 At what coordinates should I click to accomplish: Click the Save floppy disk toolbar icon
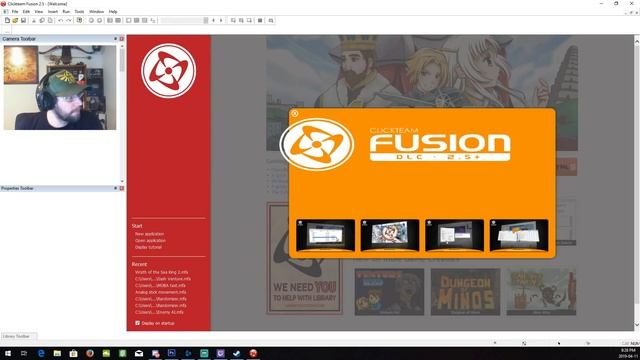point(23,20)
